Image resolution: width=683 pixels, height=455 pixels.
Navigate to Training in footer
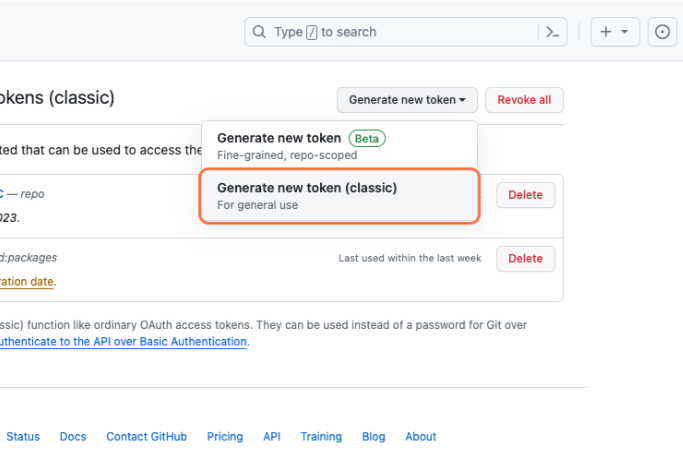pos(321,437)
